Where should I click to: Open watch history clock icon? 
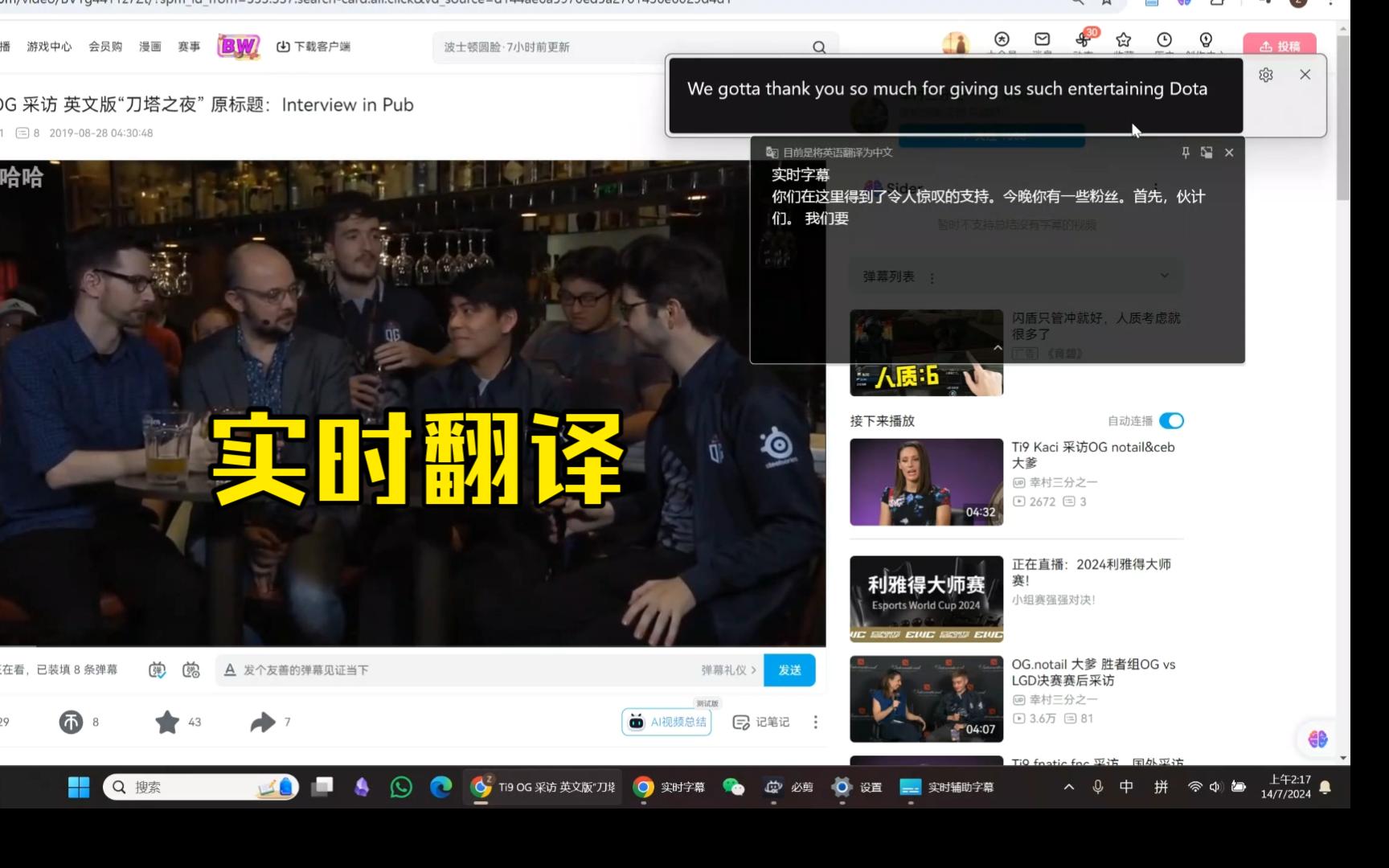pos(1164,39)
